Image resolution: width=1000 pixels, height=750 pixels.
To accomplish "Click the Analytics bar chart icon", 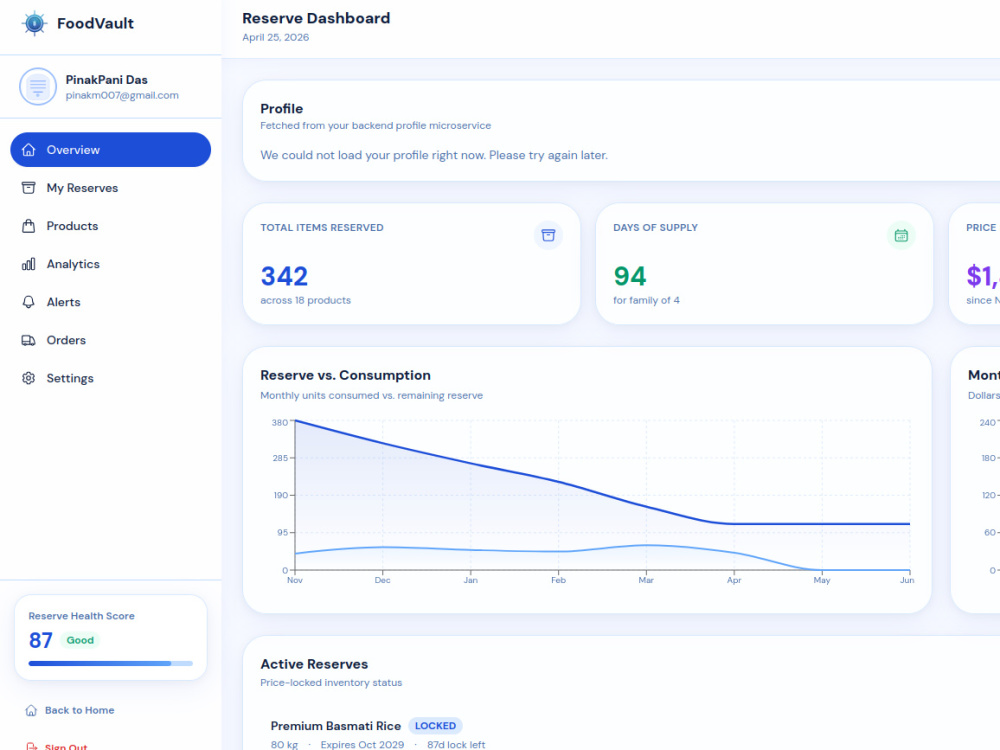I will (x=29, y=264).
